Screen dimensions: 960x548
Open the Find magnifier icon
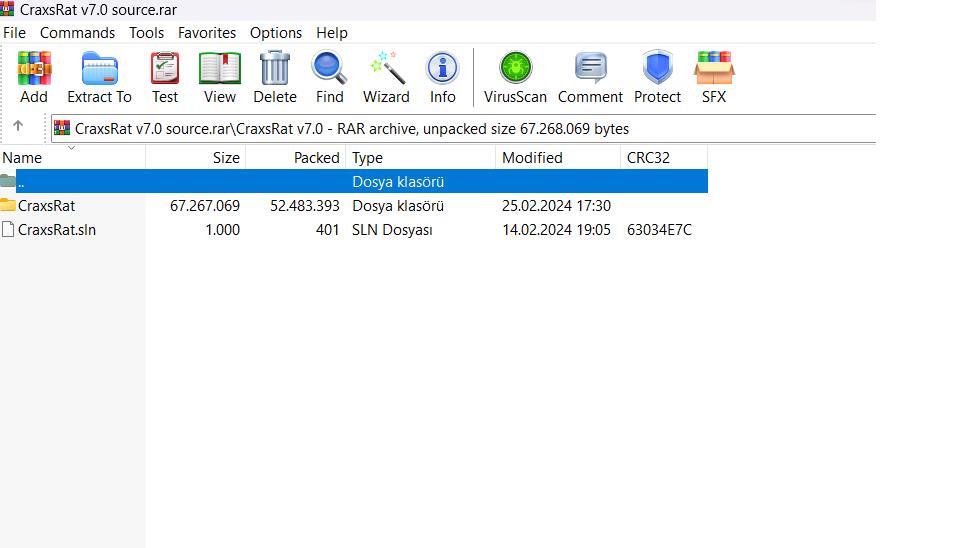tap(329, 68)
